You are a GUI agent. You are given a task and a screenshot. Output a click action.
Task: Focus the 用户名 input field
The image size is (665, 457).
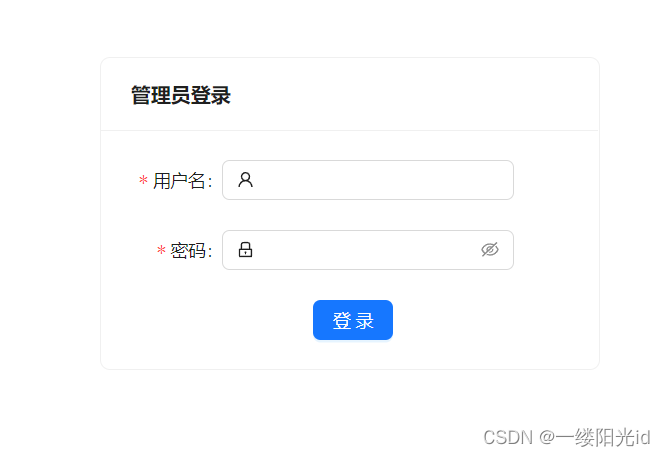click(x=368, y=180)
